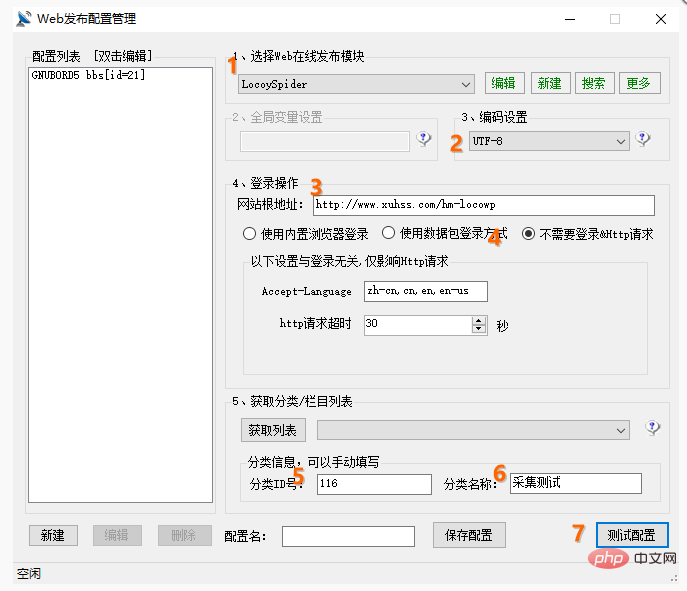This screenshot has height=591, width=687.
Task: Open the LocoySpider module dropdown
Action: click(x=466, y=84)
